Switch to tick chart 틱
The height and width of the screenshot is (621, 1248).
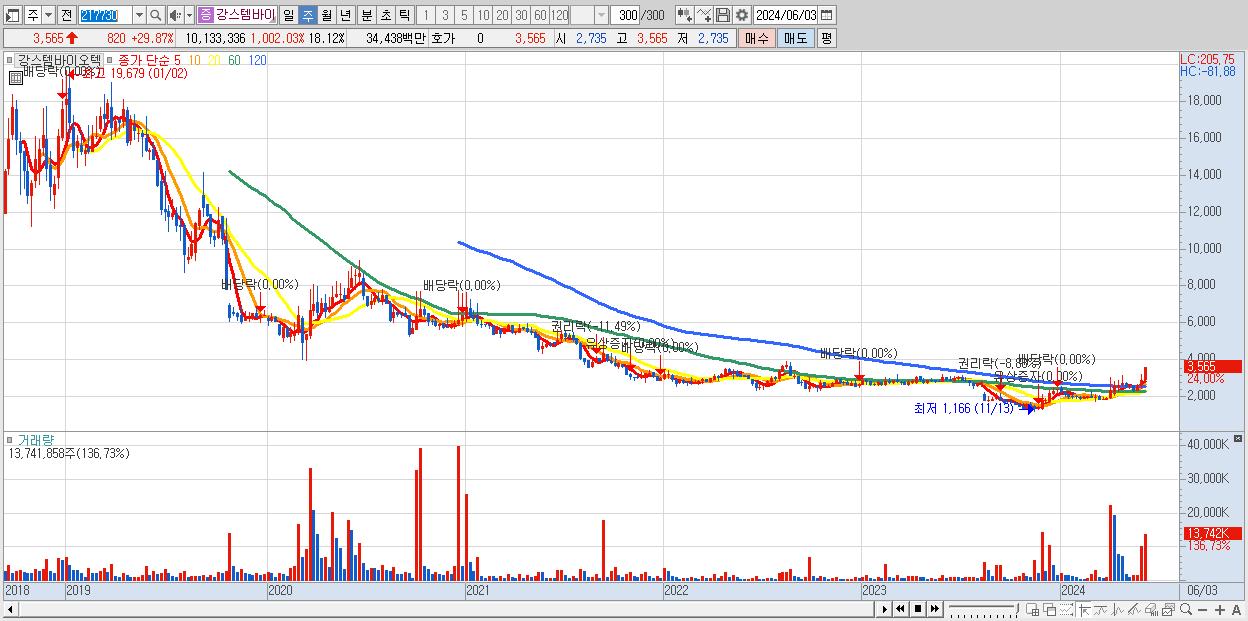[404, 15]
